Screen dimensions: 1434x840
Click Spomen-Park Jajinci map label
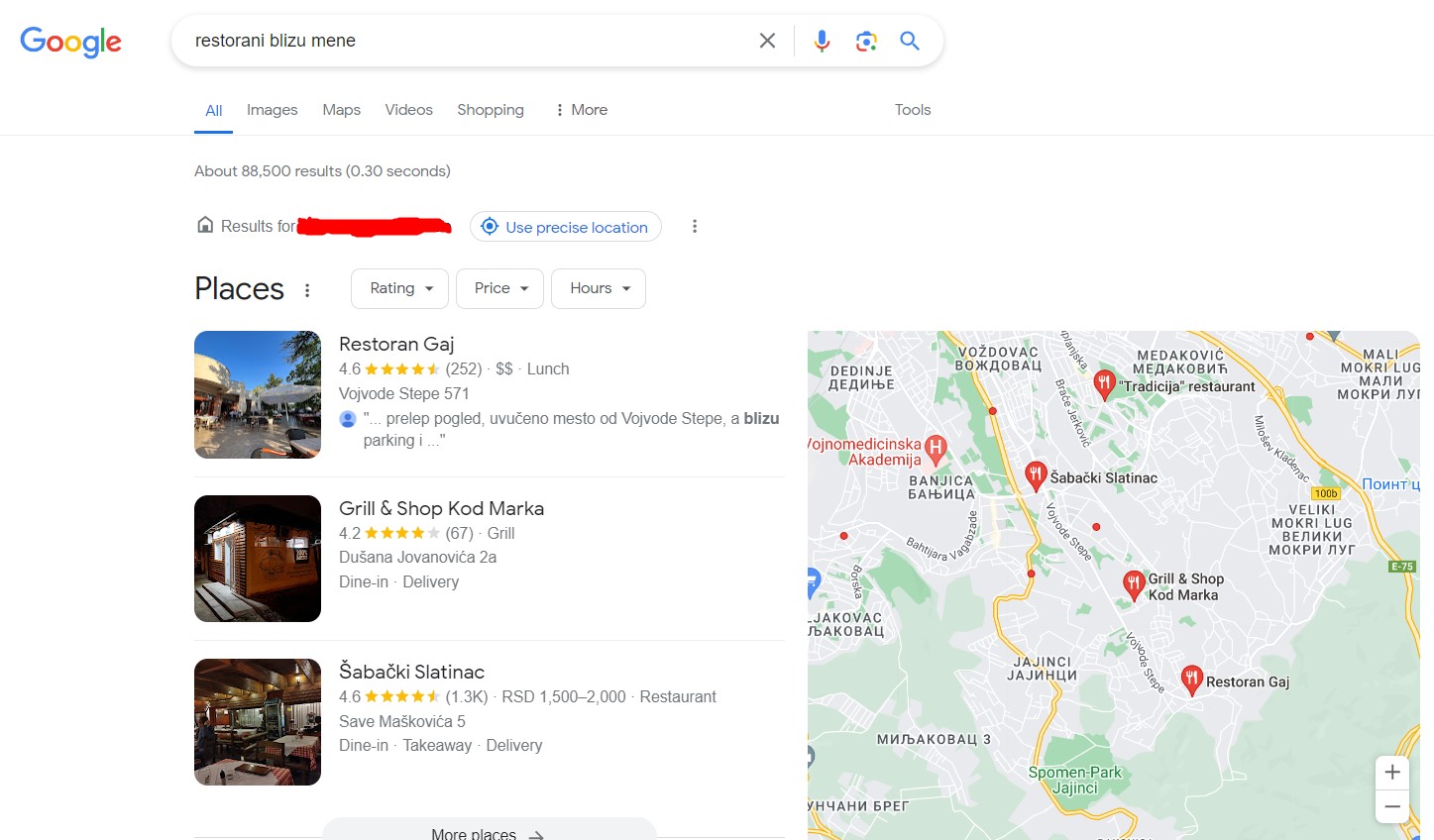coord(1075,780)
